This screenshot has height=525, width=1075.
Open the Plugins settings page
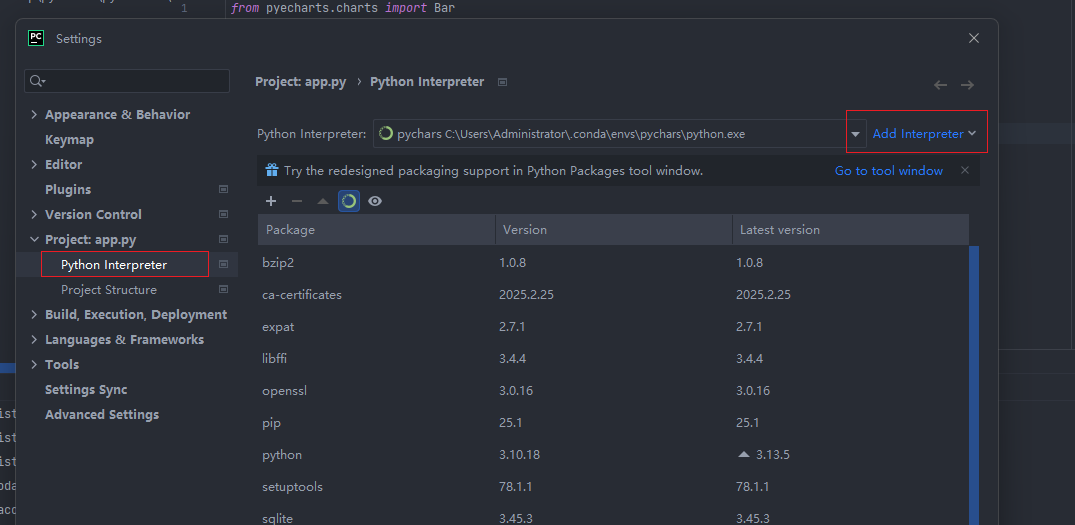(68, 189)
